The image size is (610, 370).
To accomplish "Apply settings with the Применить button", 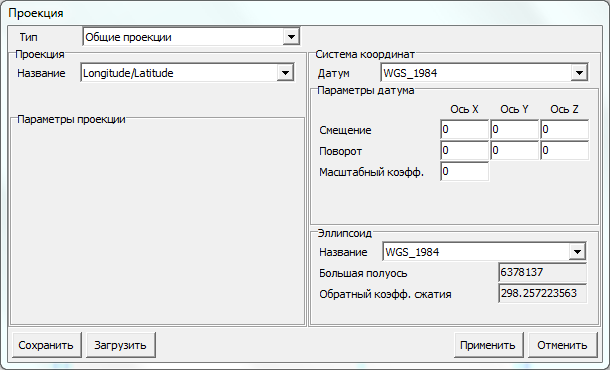I will tap(488, 345).
